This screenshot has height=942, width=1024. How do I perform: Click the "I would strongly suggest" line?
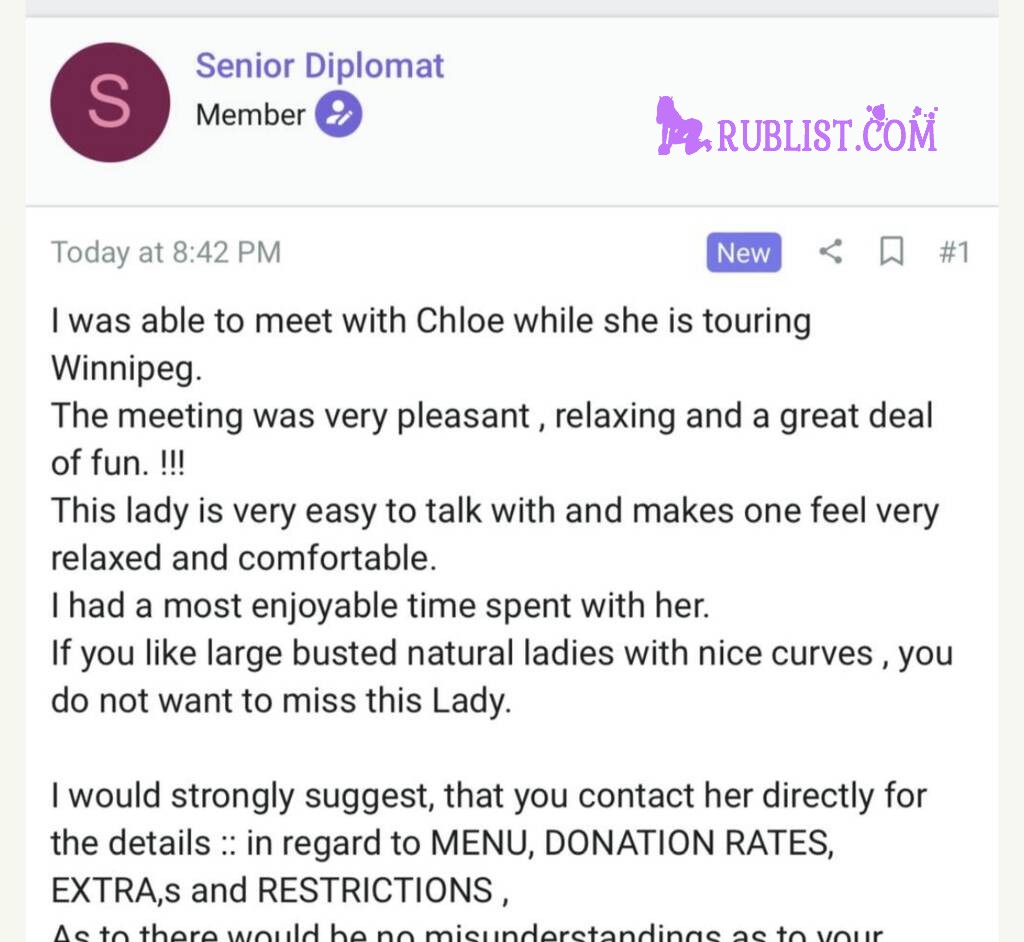tap(488, 796)
